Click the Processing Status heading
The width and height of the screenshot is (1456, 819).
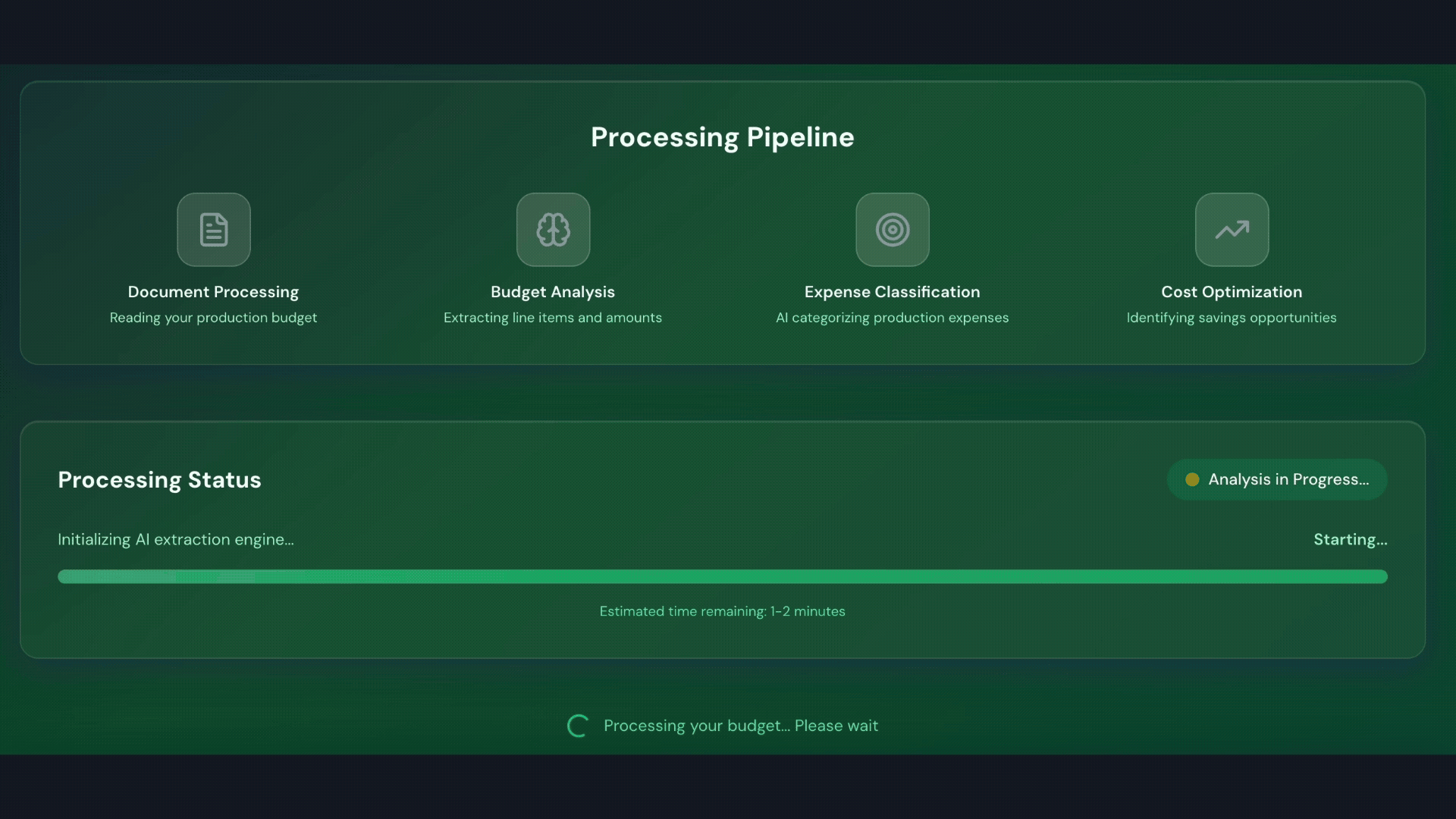click(159, 480)
